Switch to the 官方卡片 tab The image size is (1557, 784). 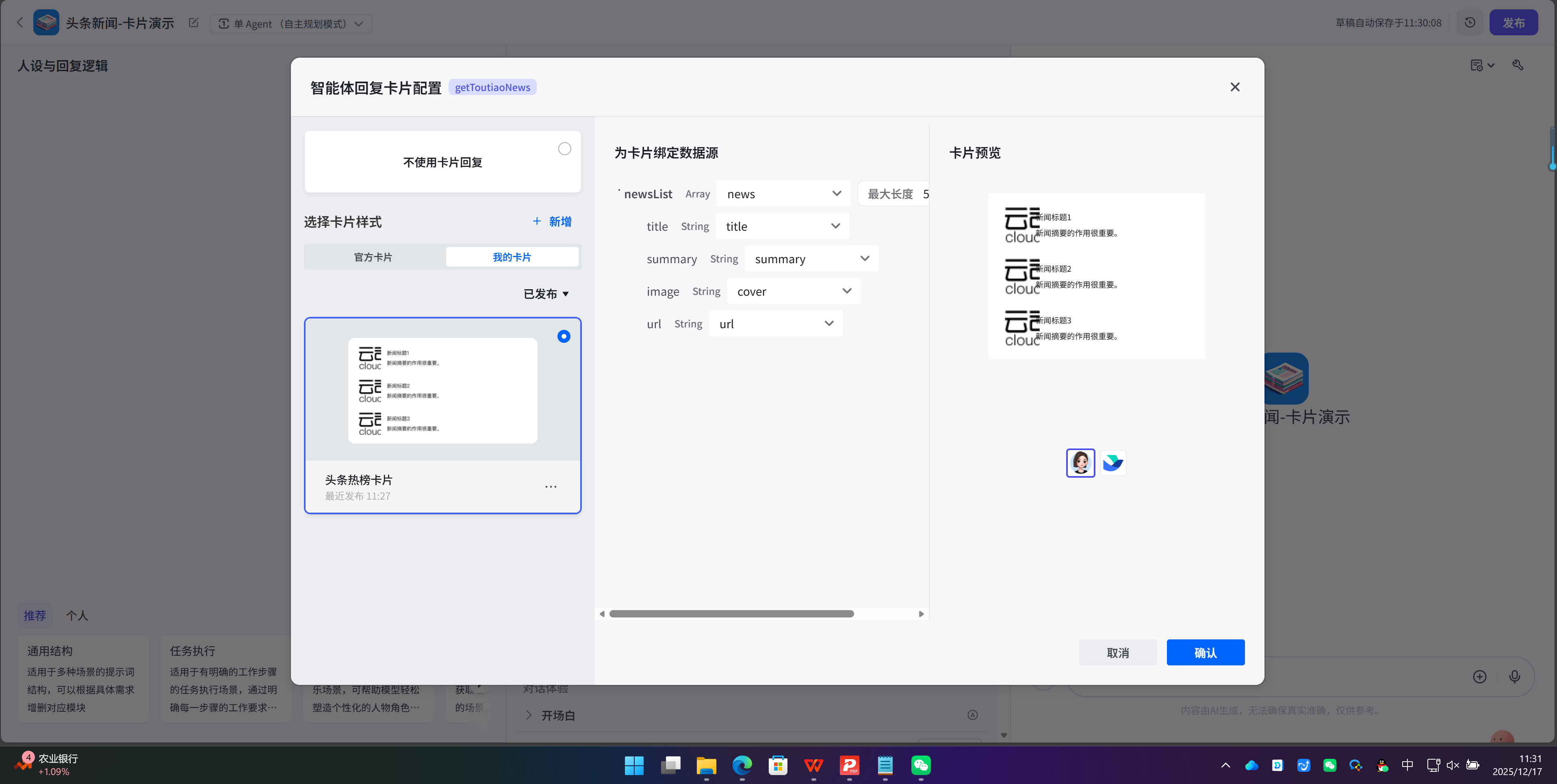click(x=372, y=256)
